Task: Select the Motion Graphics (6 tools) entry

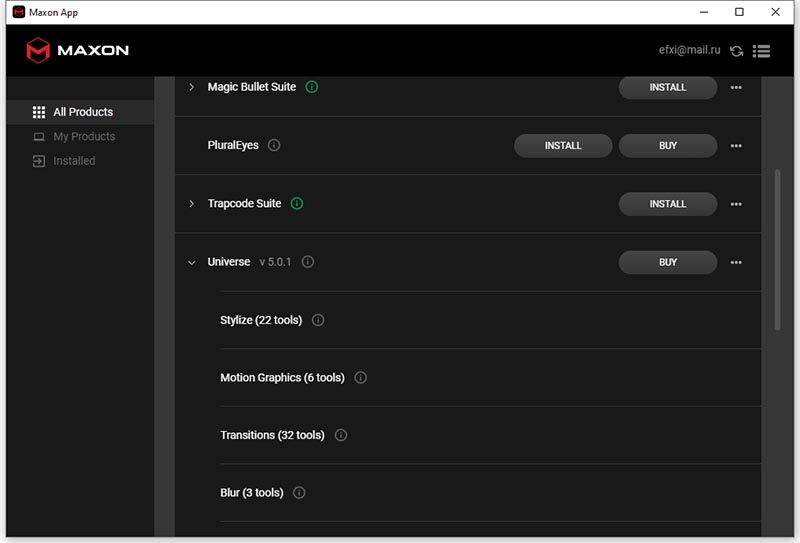Action: 282,378
